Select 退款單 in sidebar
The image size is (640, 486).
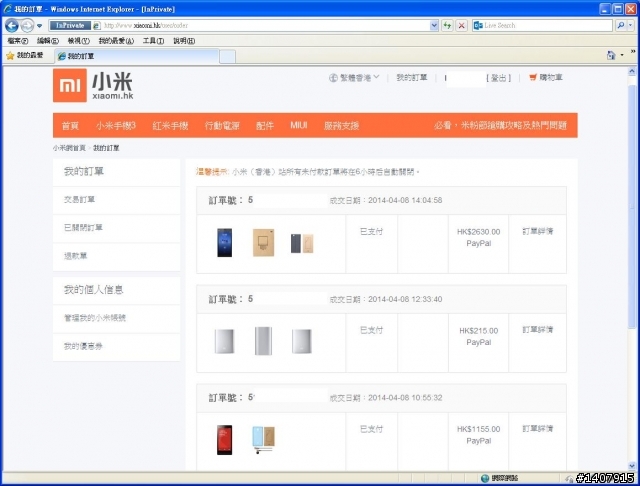tap(76, 256)
